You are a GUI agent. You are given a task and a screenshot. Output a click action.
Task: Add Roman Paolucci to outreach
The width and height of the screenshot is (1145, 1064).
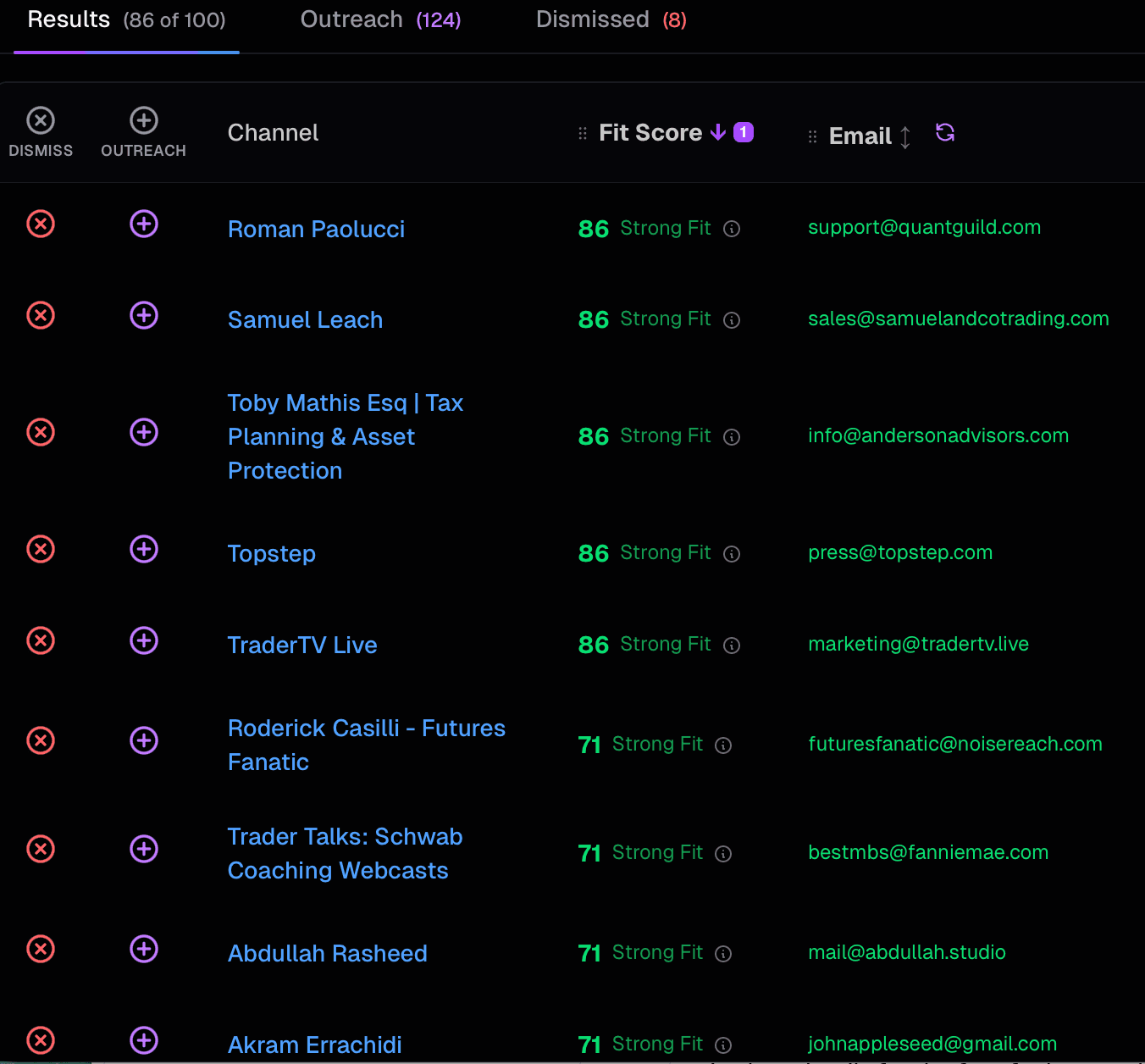[144, 224]
